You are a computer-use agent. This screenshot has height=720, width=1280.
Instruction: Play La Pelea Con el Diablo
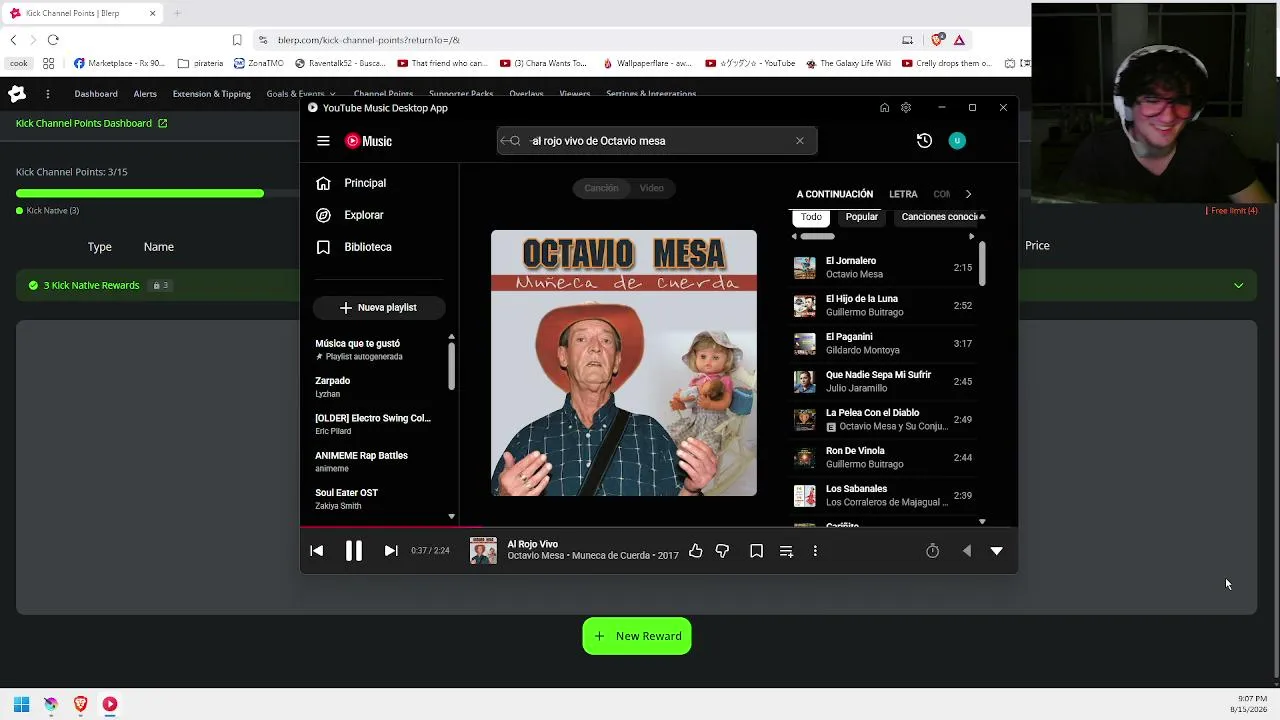click(883, 419)
